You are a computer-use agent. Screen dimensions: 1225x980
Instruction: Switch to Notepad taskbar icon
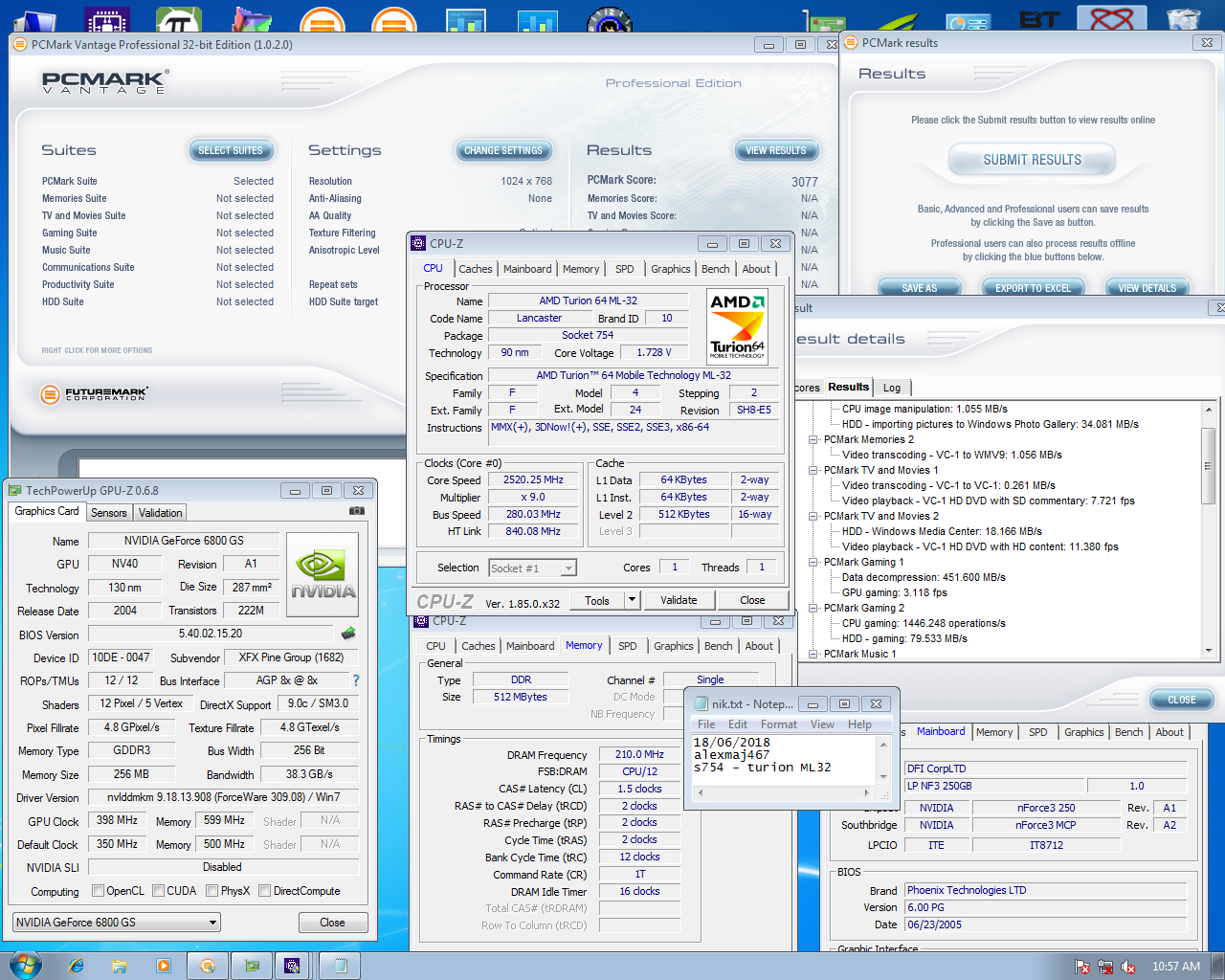[339, 966]
